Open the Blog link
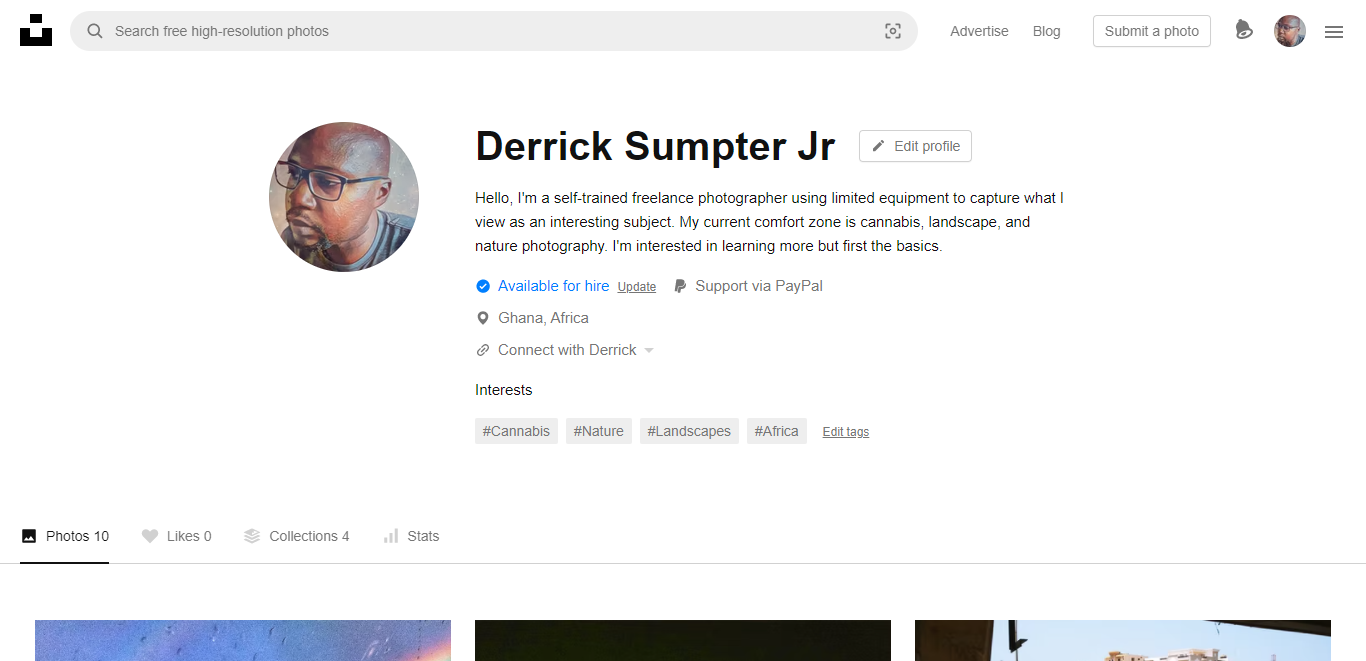Viewport: 1366px width, 661px height. tap(1047, 31)
